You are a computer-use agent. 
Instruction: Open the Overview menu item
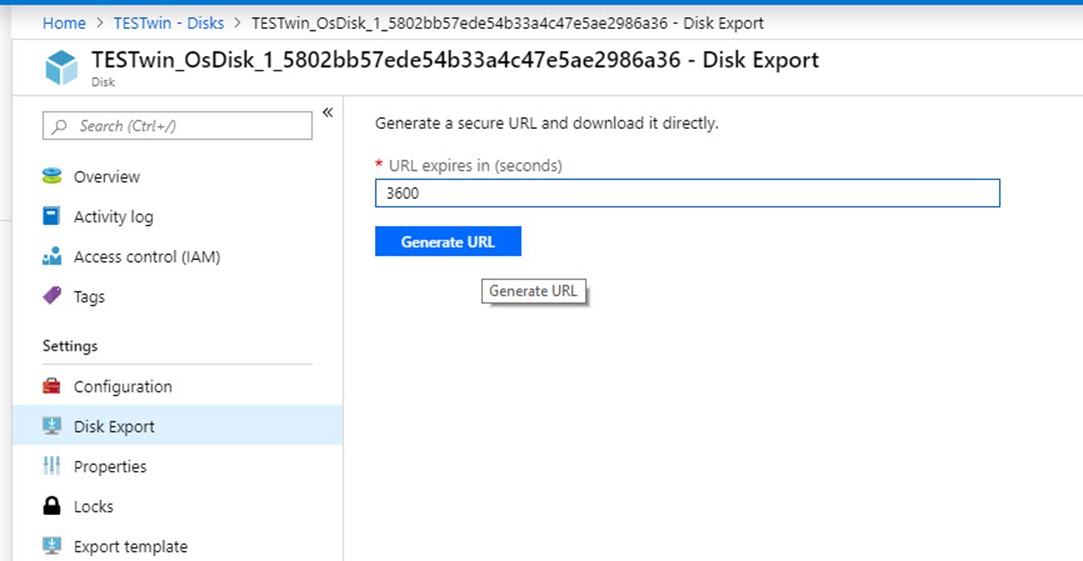click(x=107, y=177)
